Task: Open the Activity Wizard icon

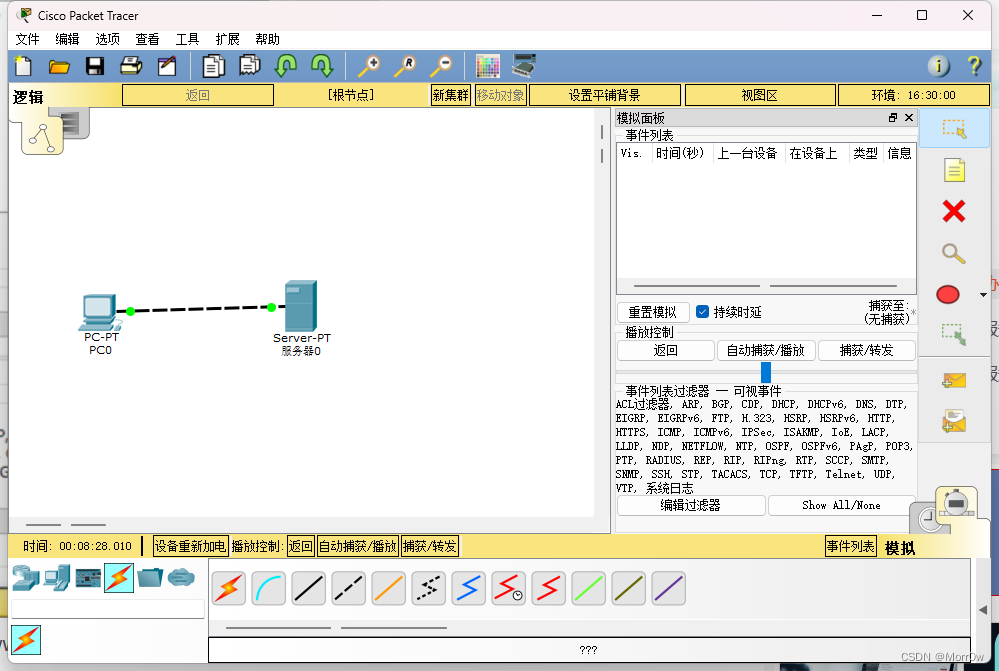Action: 167,66
